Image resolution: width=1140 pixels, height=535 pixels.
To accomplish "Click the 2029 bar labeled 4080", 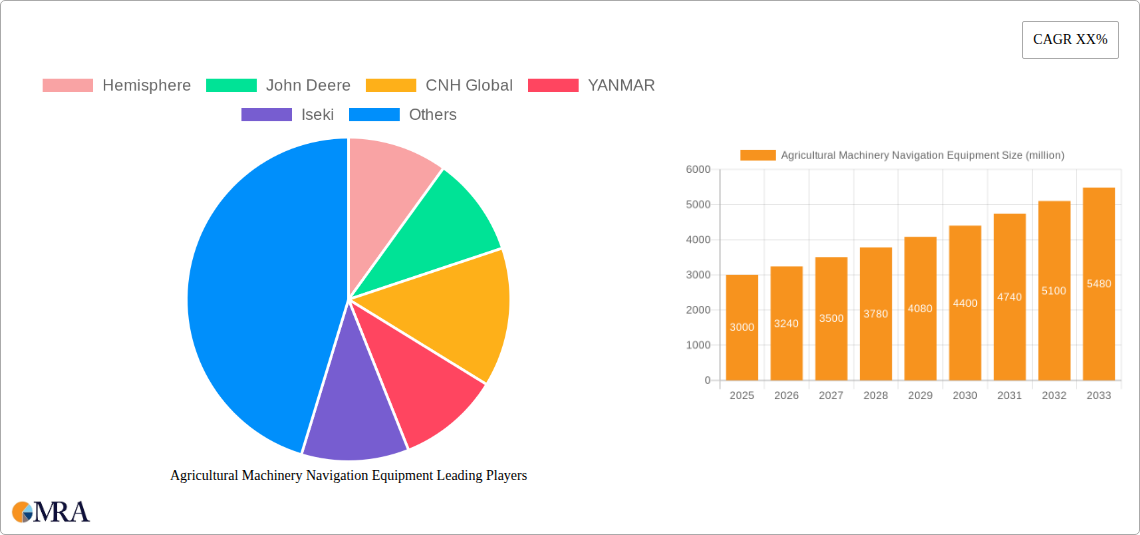I will point(920,308).
